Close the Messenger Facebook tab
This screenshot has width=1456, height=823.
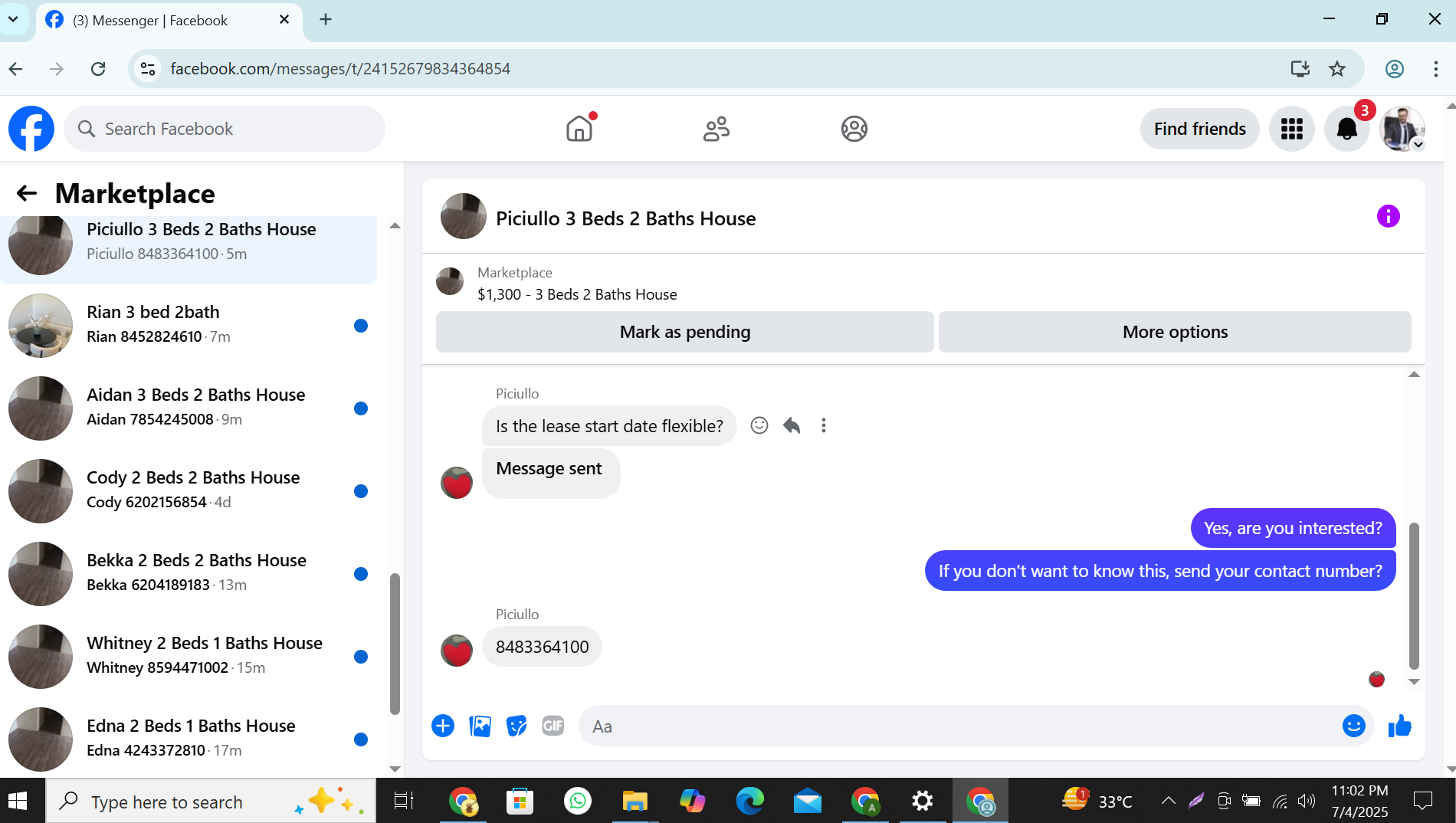pos(284,20)
